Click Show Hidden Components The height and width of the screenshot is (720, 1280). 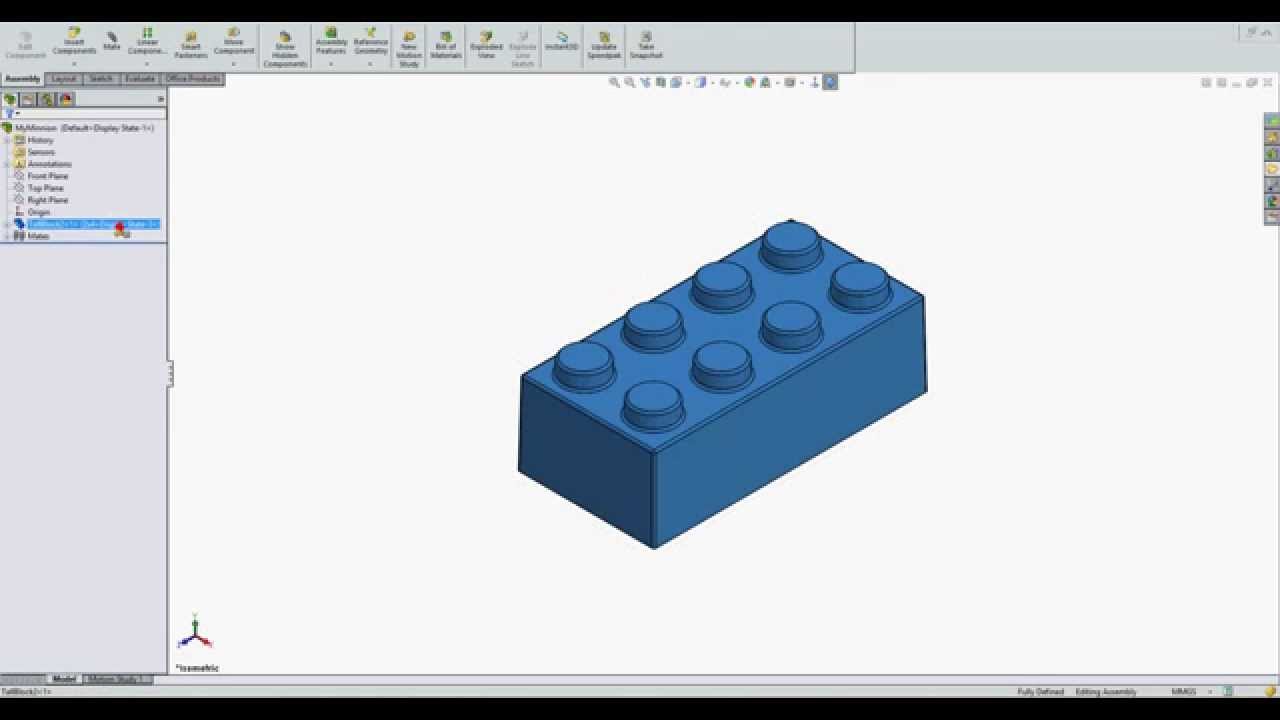point(285,48)
